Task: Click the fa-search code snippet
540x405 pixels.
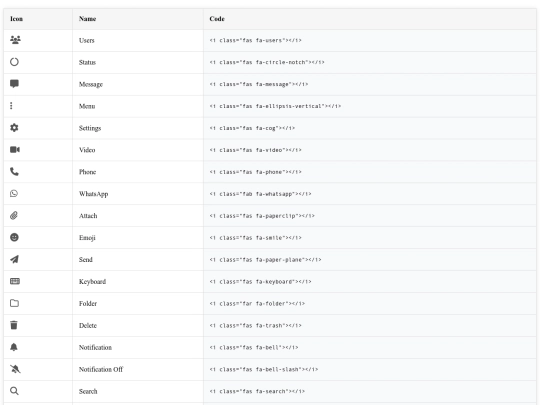Action: coord(257,391)
